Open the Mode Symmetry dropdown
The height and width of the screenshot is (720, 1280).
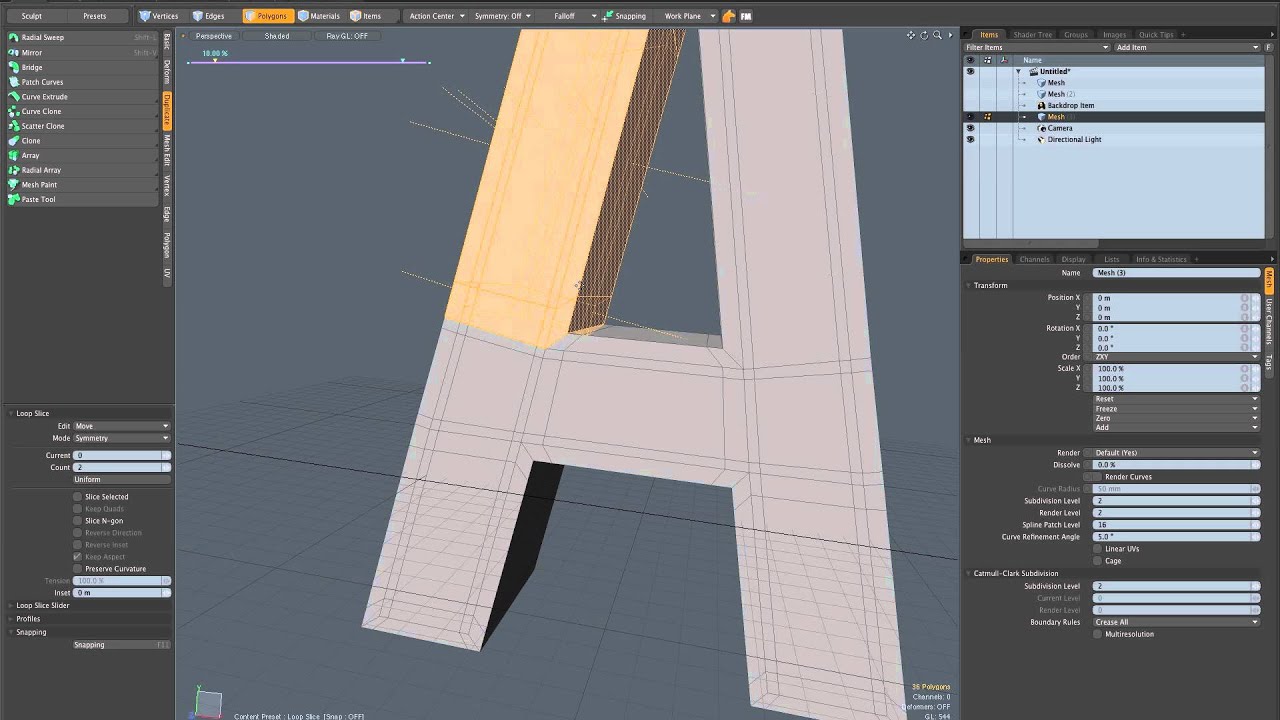(x=121, y=438)
